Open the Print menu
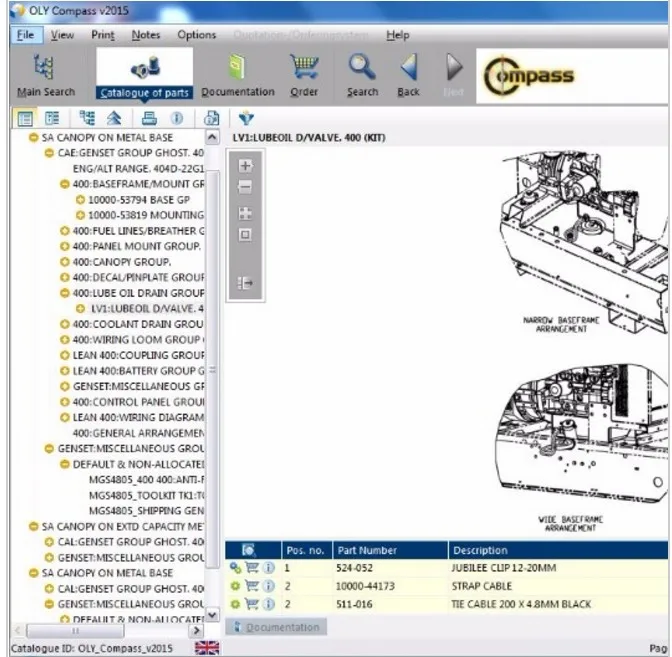Screen dimensions: 672x657 point(103,35)
